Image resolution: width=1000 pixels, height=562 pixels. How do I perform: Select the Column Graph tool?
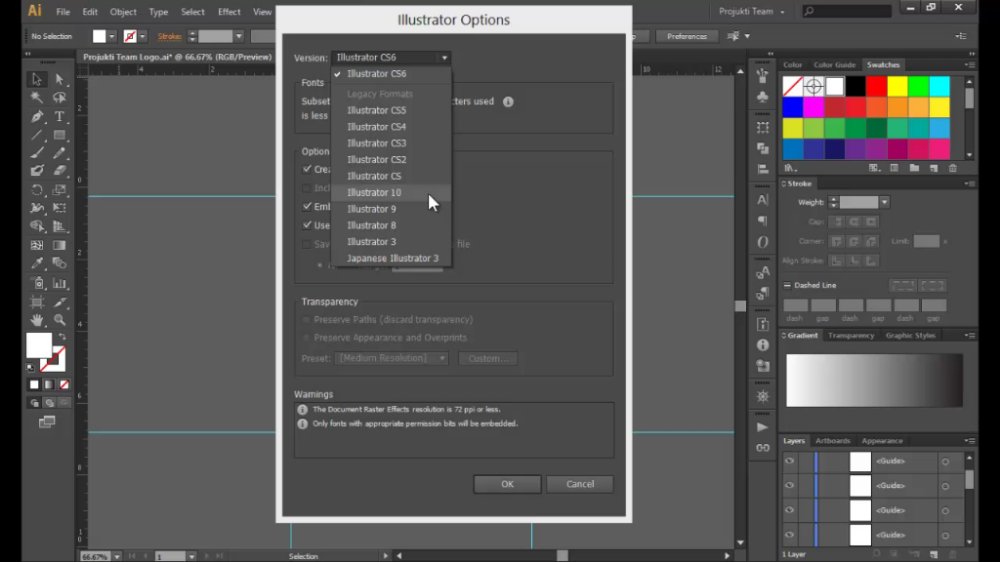pyautogui.click(x=59, y=283)
